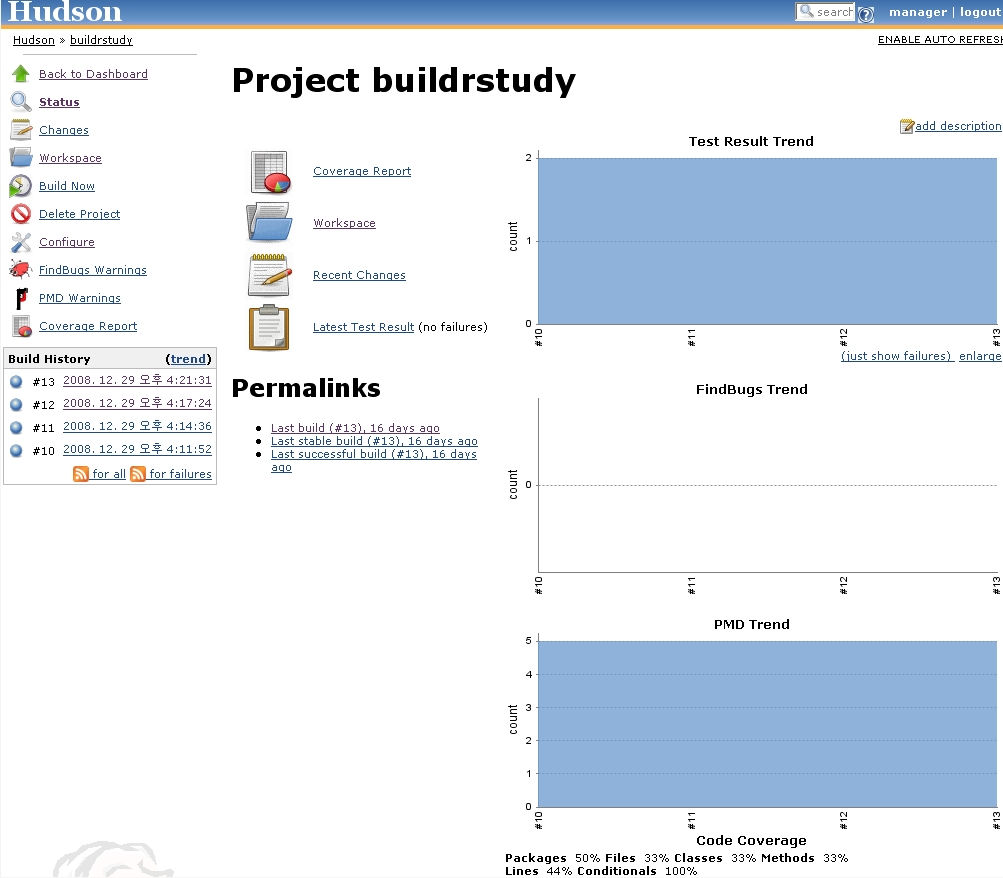This screenshot has width=1003, height=878.
Task: Click the clock Build Now icon
Action: 20,186
